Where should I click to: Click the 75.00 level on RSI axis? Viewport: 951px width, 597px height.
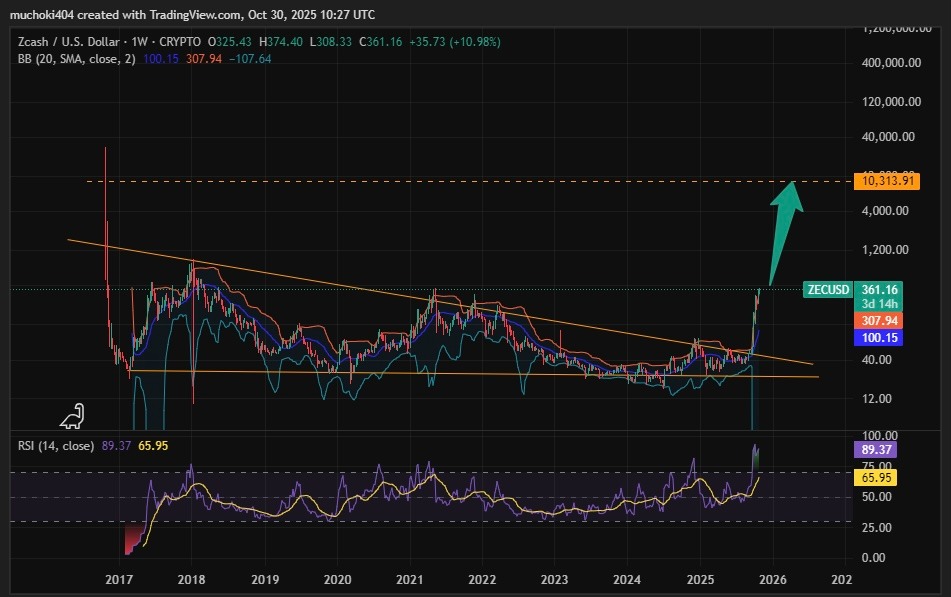[879, 465]
